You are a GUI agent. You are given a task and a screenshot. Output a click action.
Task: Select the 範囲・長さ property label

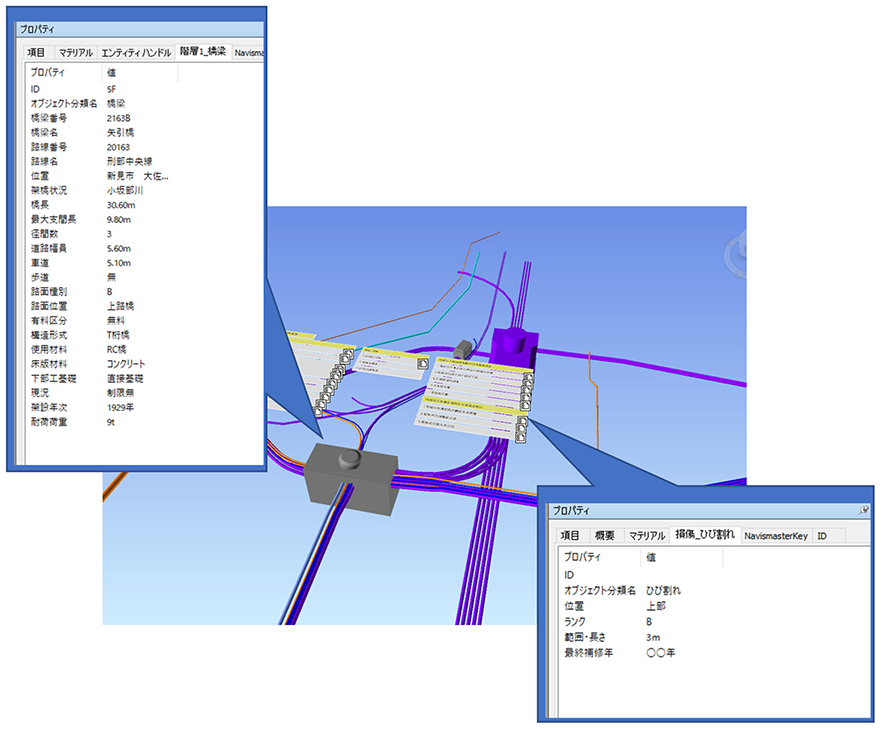point(585,637)
